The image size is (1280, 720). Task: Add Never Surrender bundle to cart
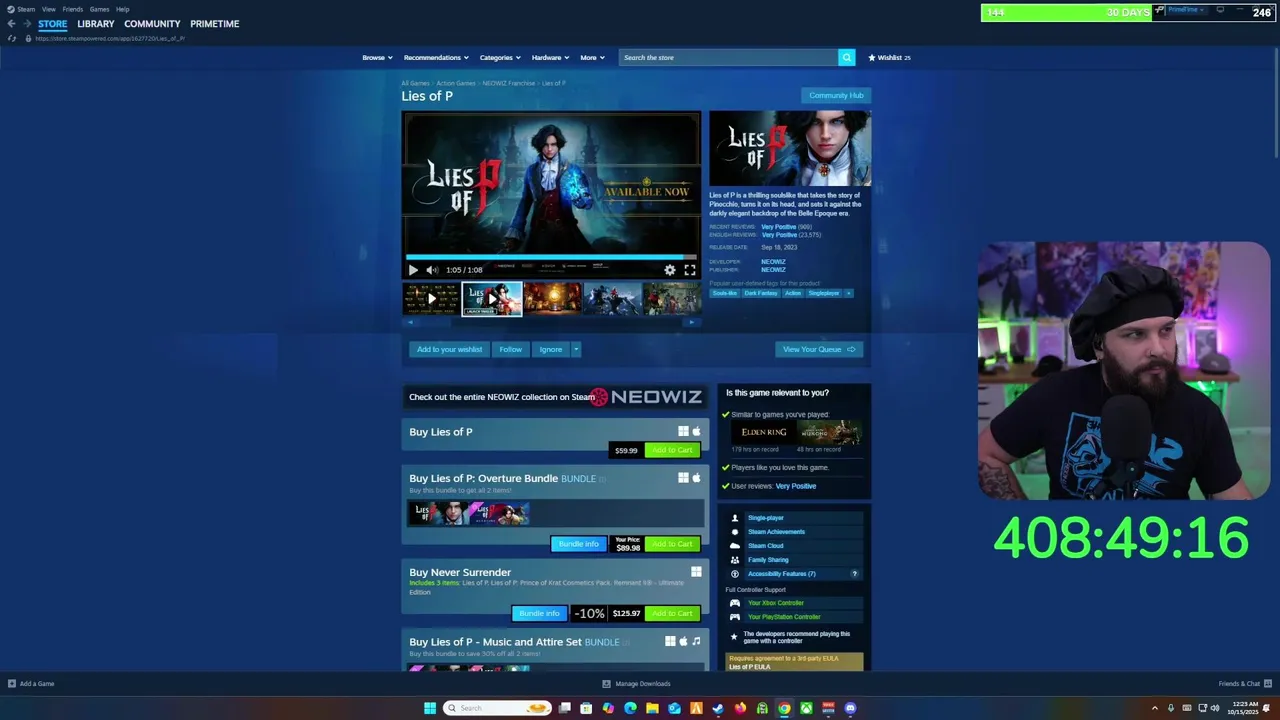672,613
